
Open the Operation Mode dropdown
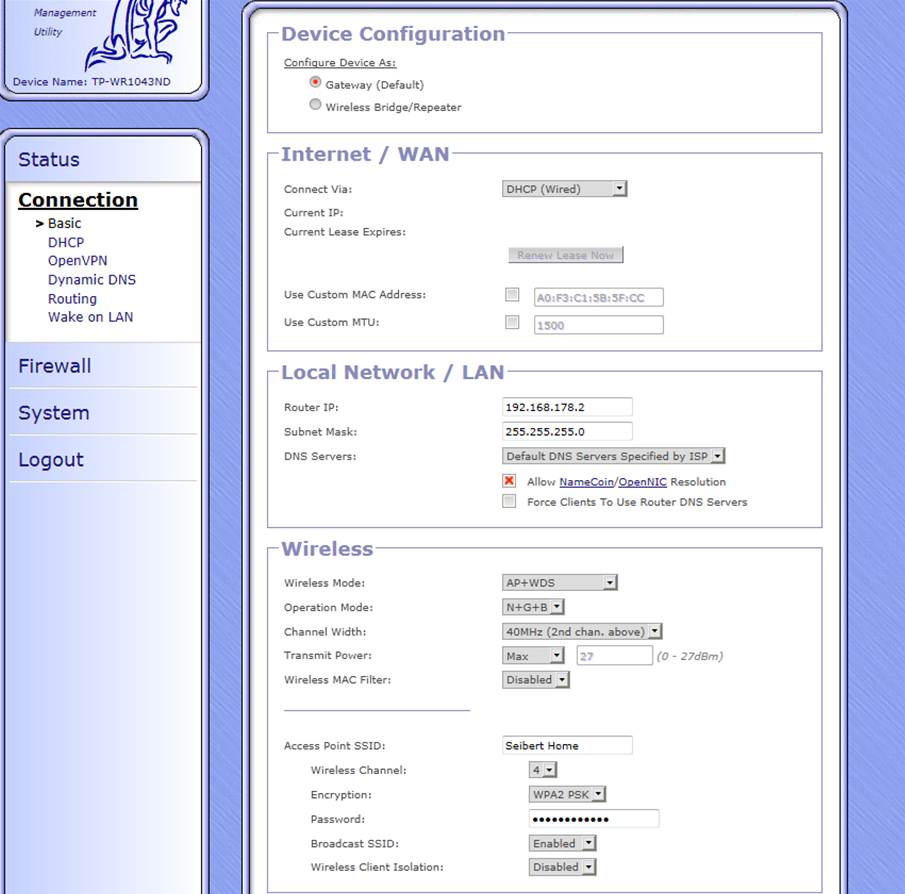[533, 607]
